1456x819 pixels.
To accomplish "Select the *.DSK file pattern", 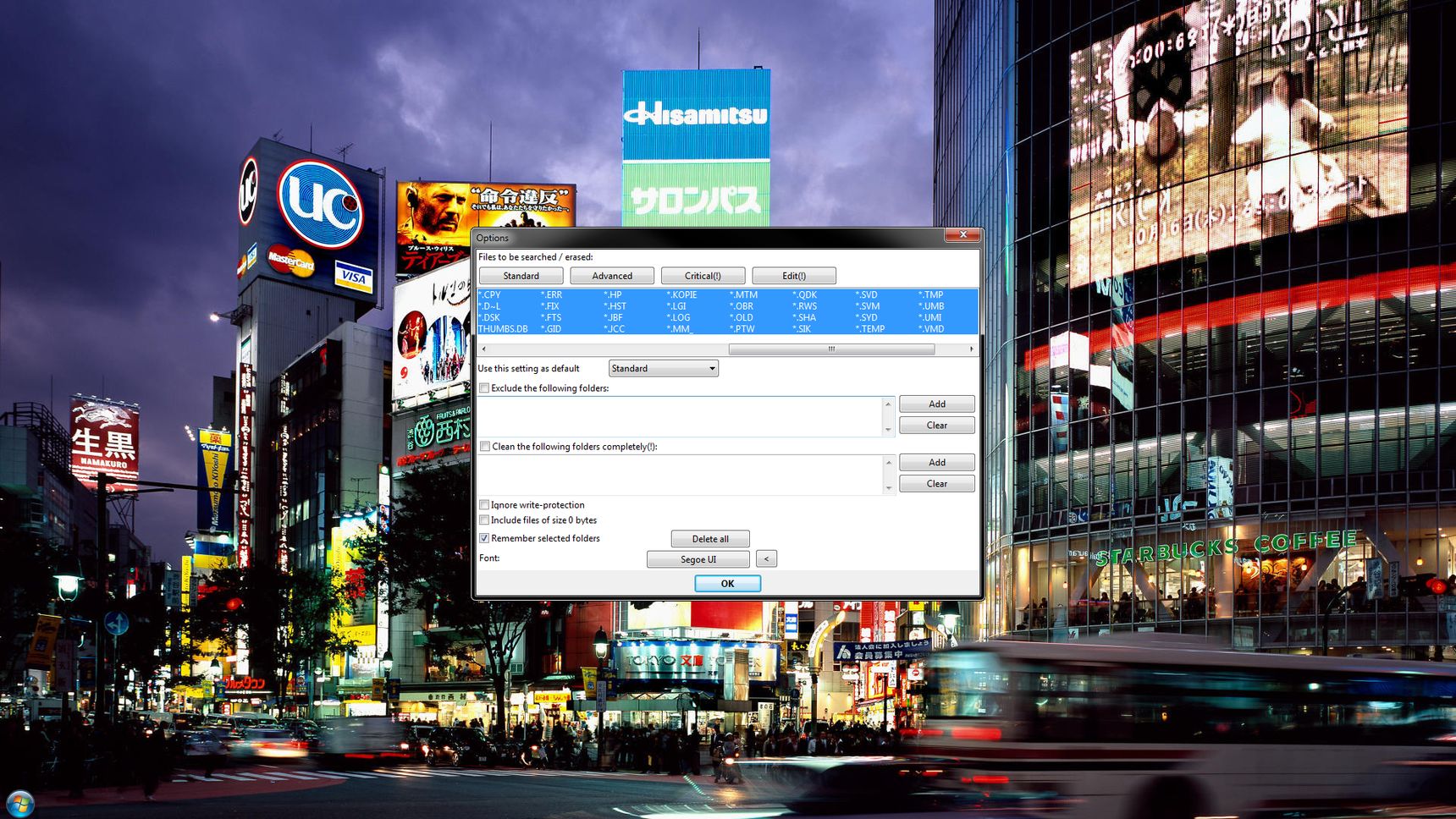I will point(489,317).
